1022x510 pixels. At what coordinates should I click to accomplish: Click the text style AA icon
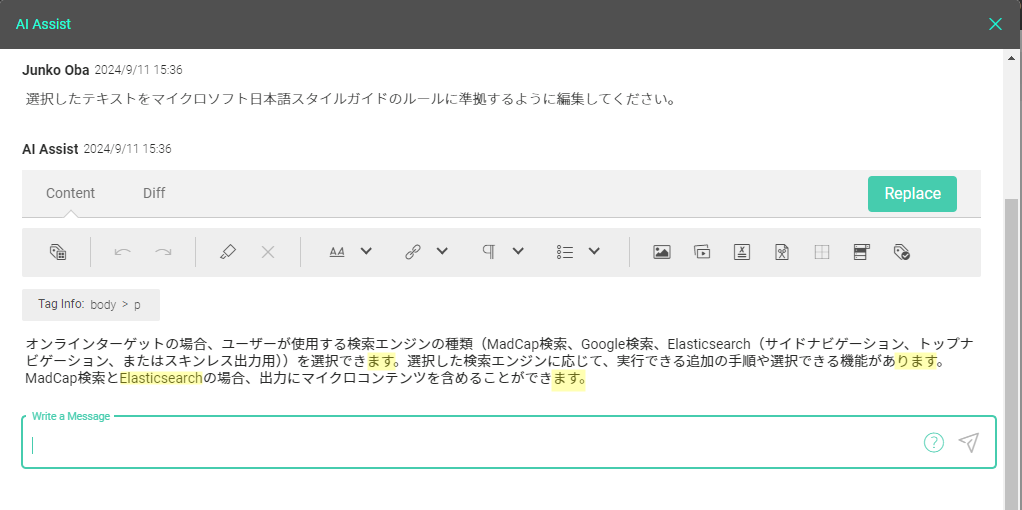337,252
